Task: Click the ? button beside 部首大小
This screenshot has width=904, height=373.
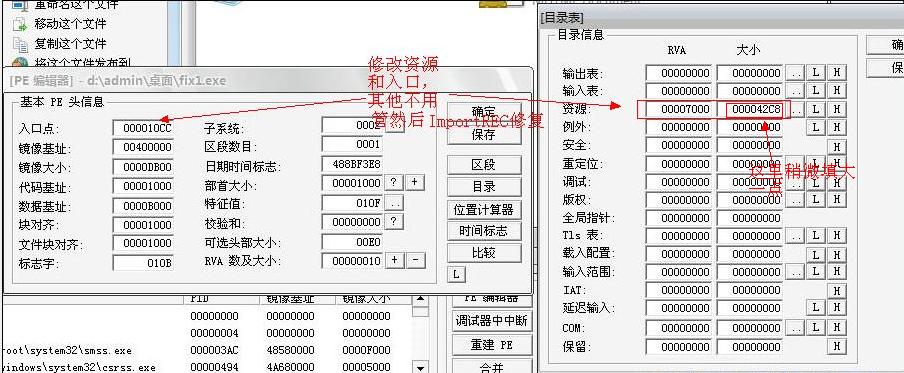Action: (x=393, y=183)
